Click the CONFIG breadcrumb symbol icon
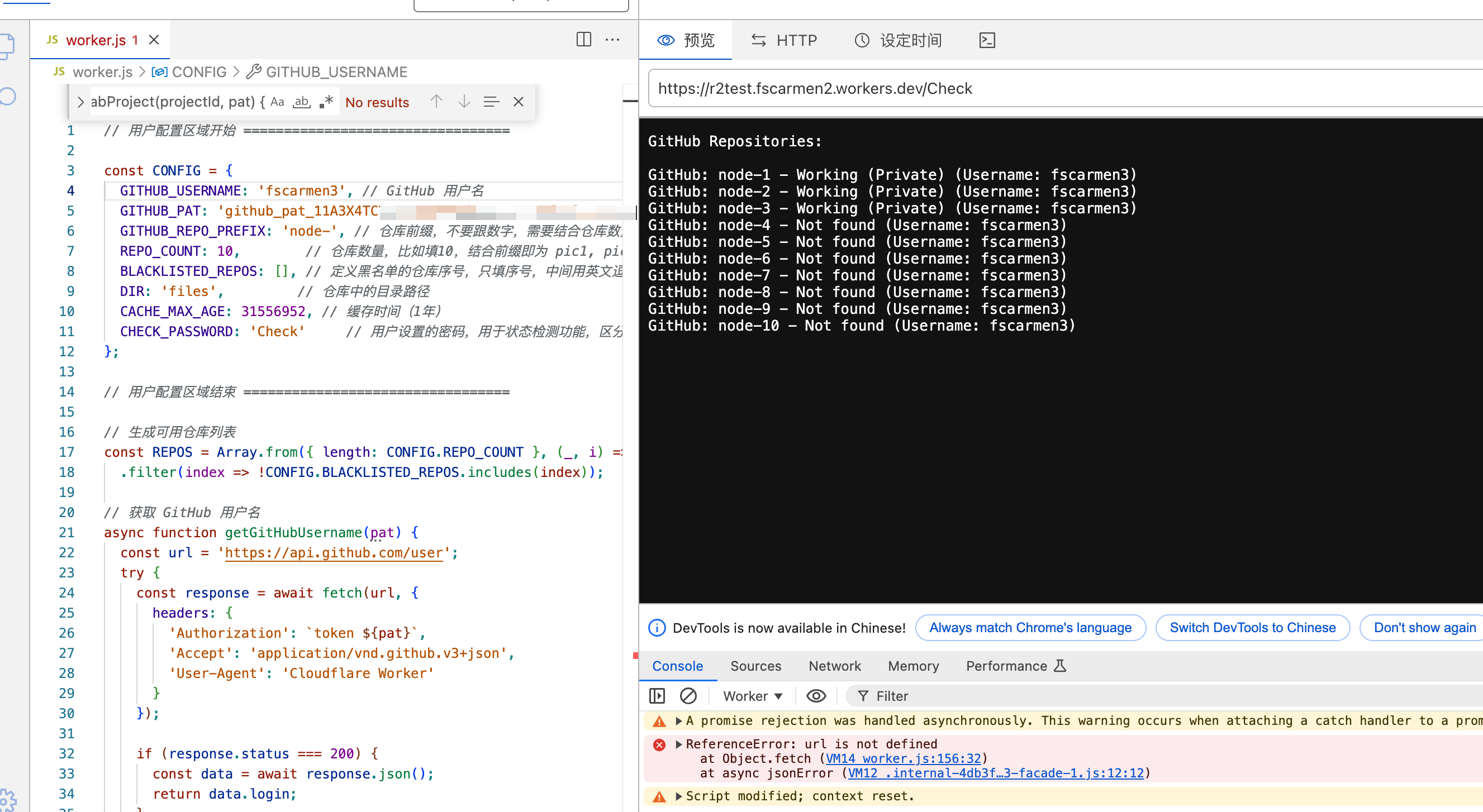Image resolution: width=1483 pixels, height=812 pixels. click(159, 72)
